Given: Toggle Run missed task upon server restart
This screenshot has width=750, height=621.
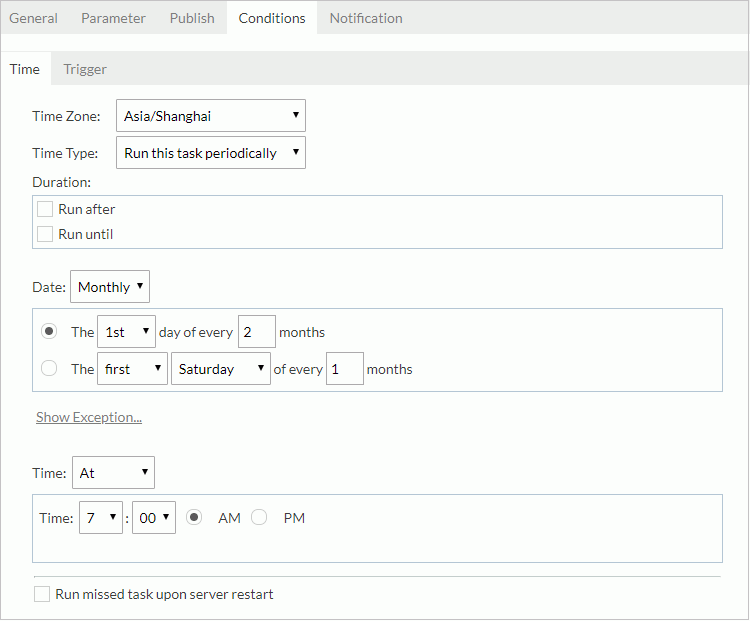Looking at the screenshot, I should (42, 594).
